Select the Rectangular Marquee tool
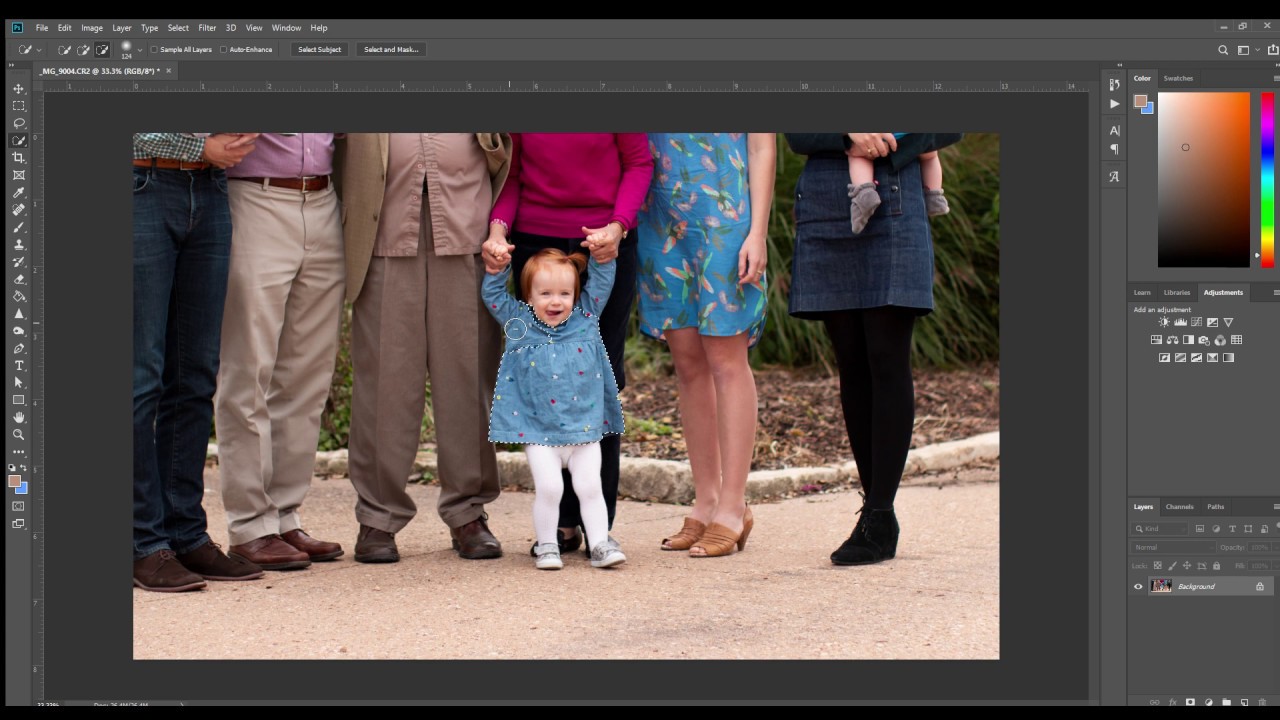Image resolution: width=1280 pixels, height=720 pixels. [x=19, y=106]
